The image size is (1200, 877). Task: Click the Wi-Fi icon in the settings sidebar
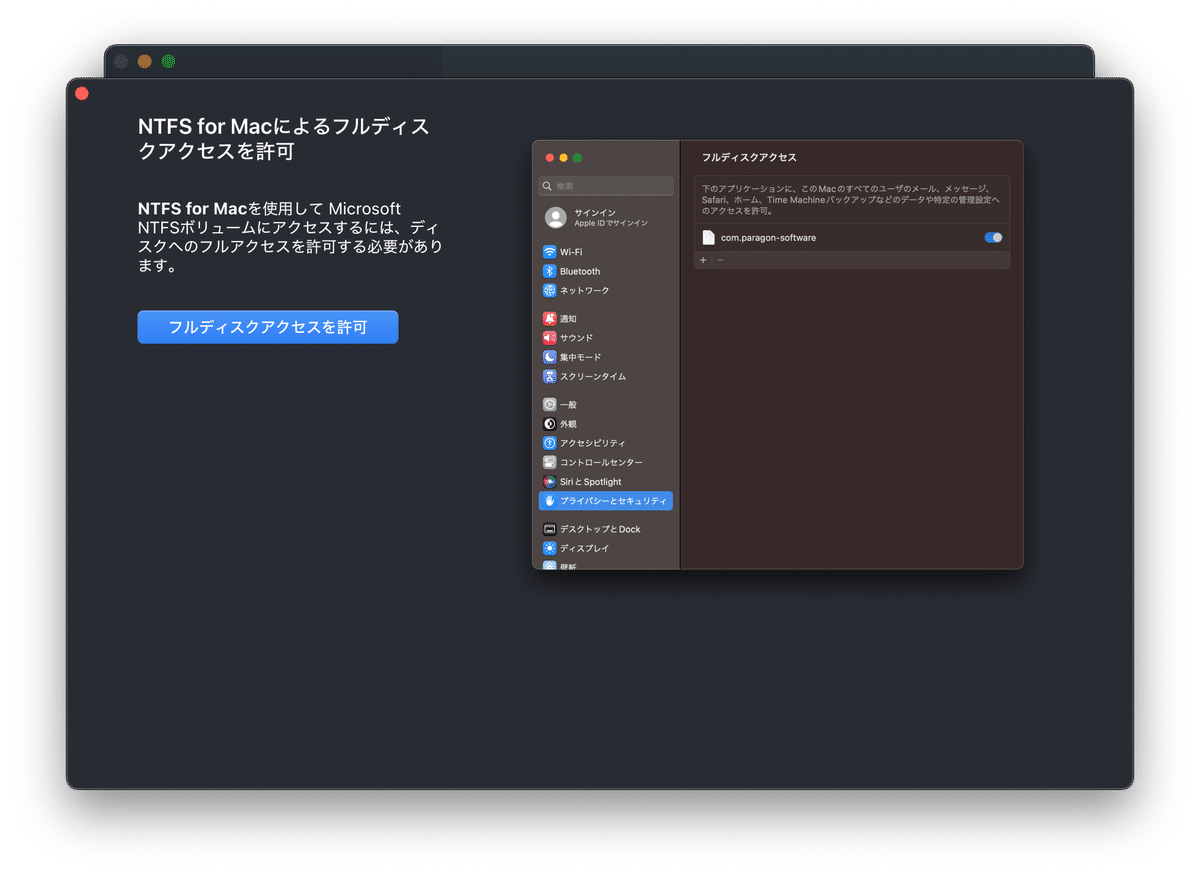(549, 252)
